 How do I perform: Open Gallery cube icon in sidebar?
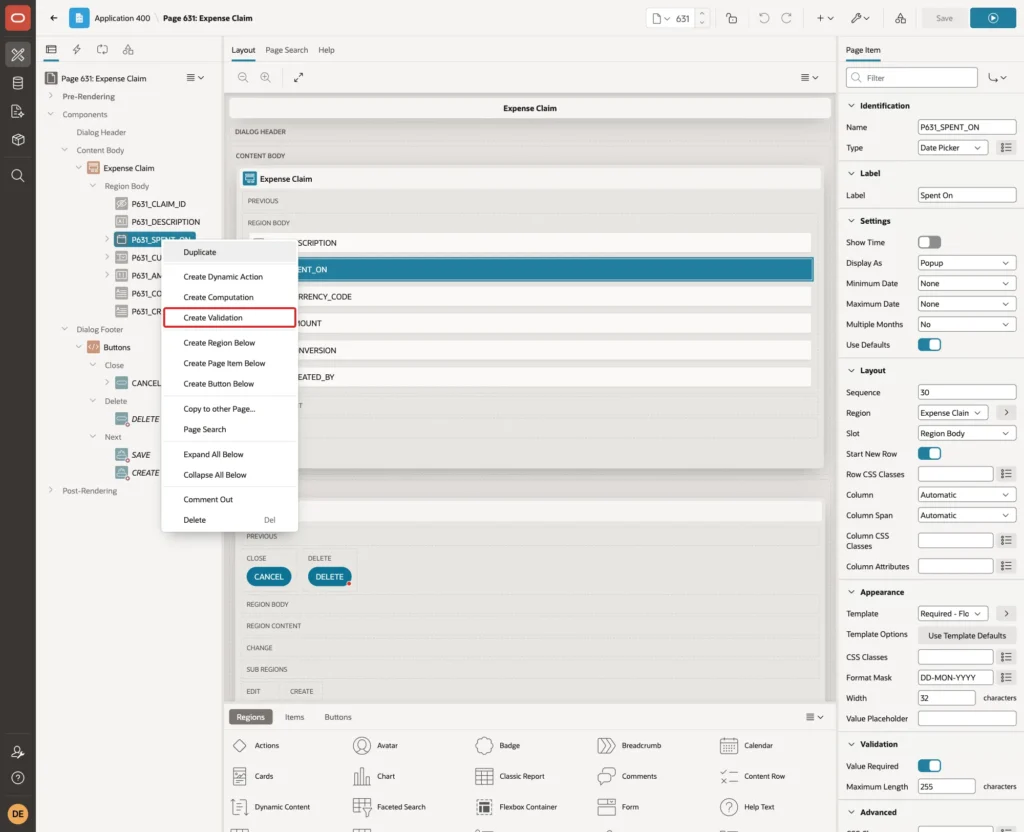pos(18,140)
